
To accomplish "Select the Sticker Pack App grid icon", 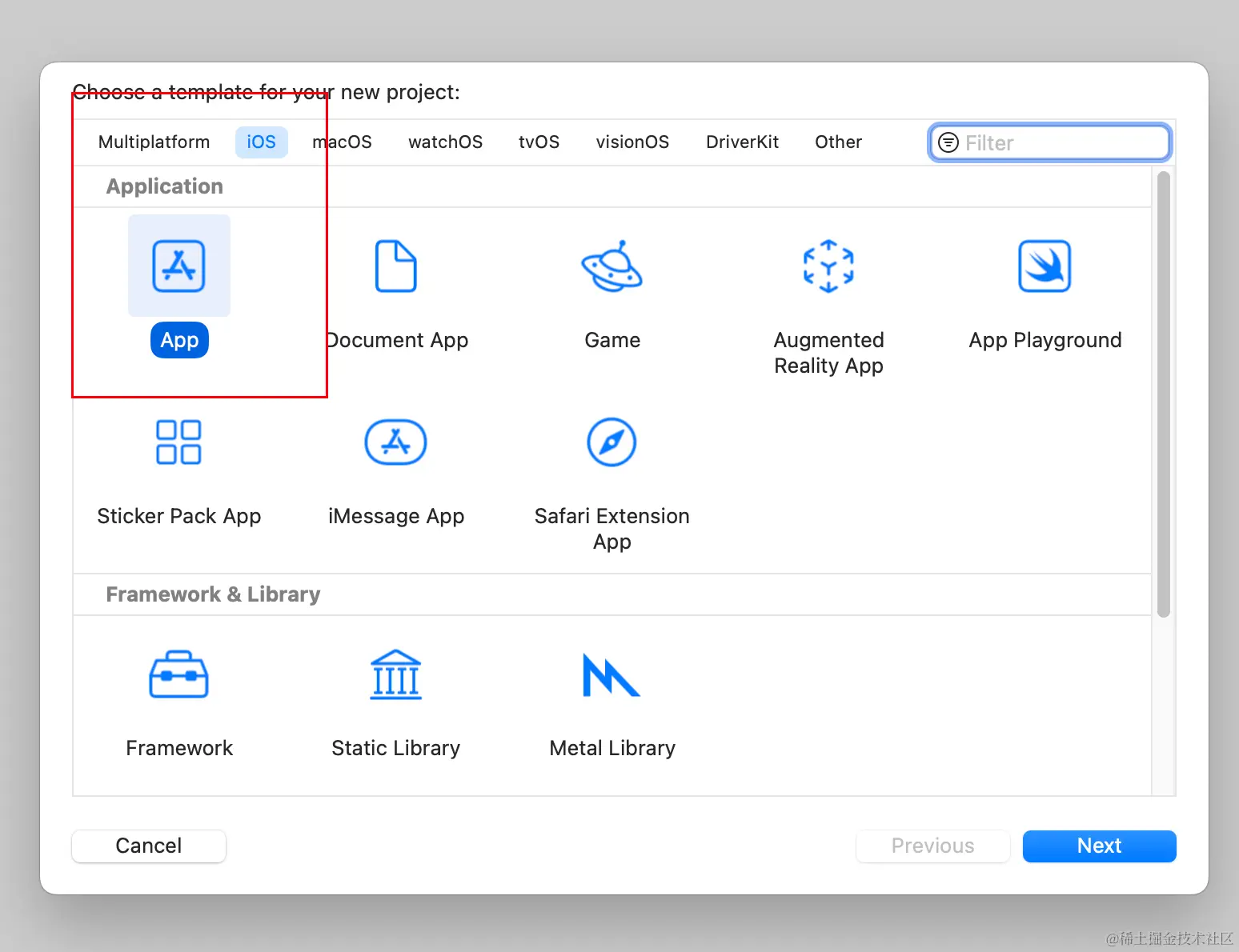I will click(179, 442).
